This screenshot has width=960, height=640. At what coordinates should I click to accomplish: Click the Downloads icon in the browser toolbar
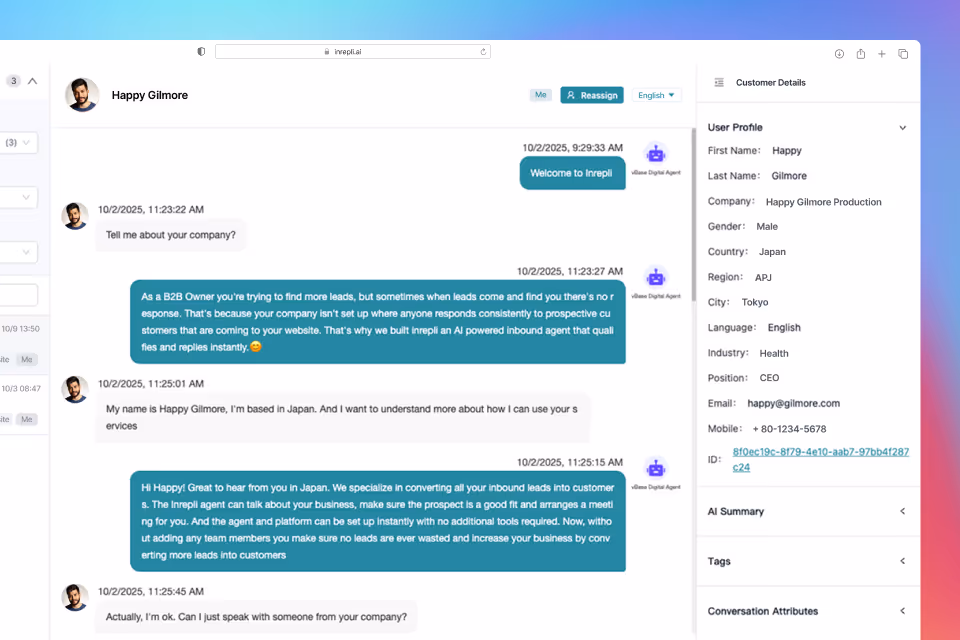pos(838,53)
